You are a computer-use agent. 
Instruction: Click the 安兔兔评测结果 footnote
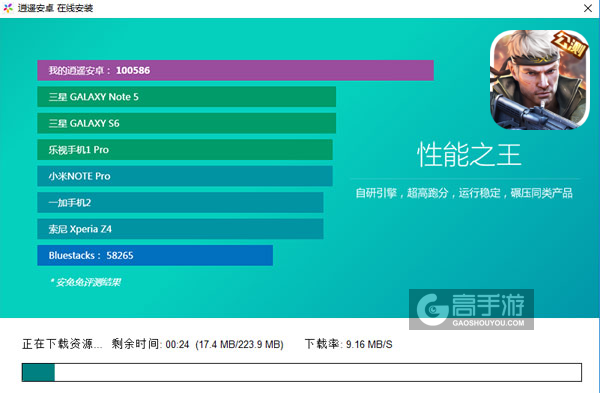point(85,282)
